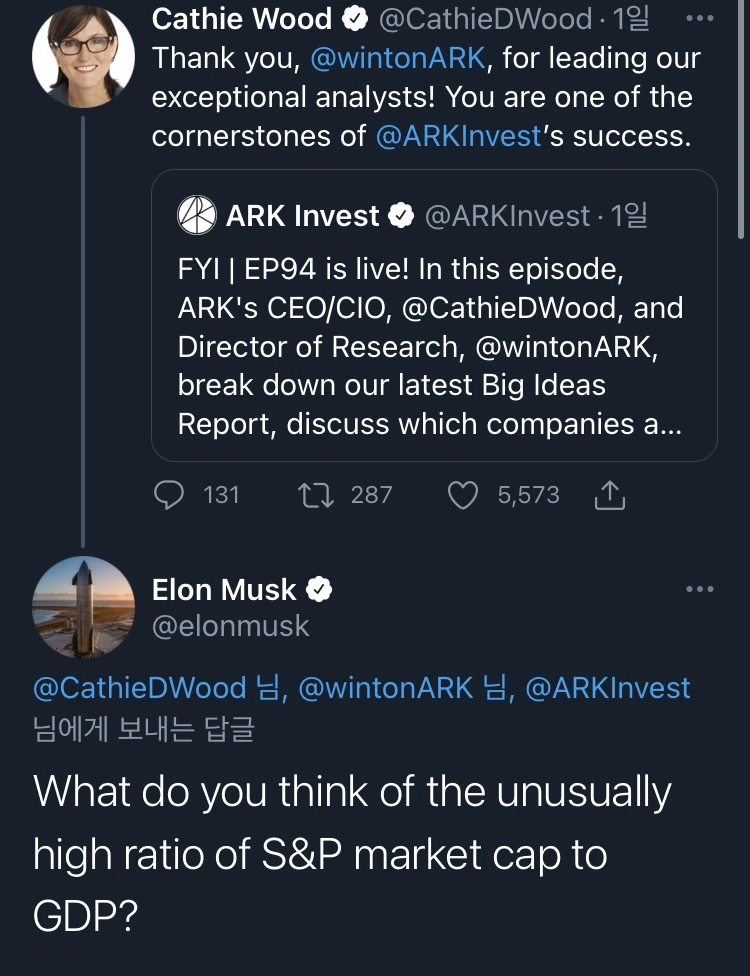
Task: Click Elon Musk's verified checkmark badge
Action: coord(318,590)
